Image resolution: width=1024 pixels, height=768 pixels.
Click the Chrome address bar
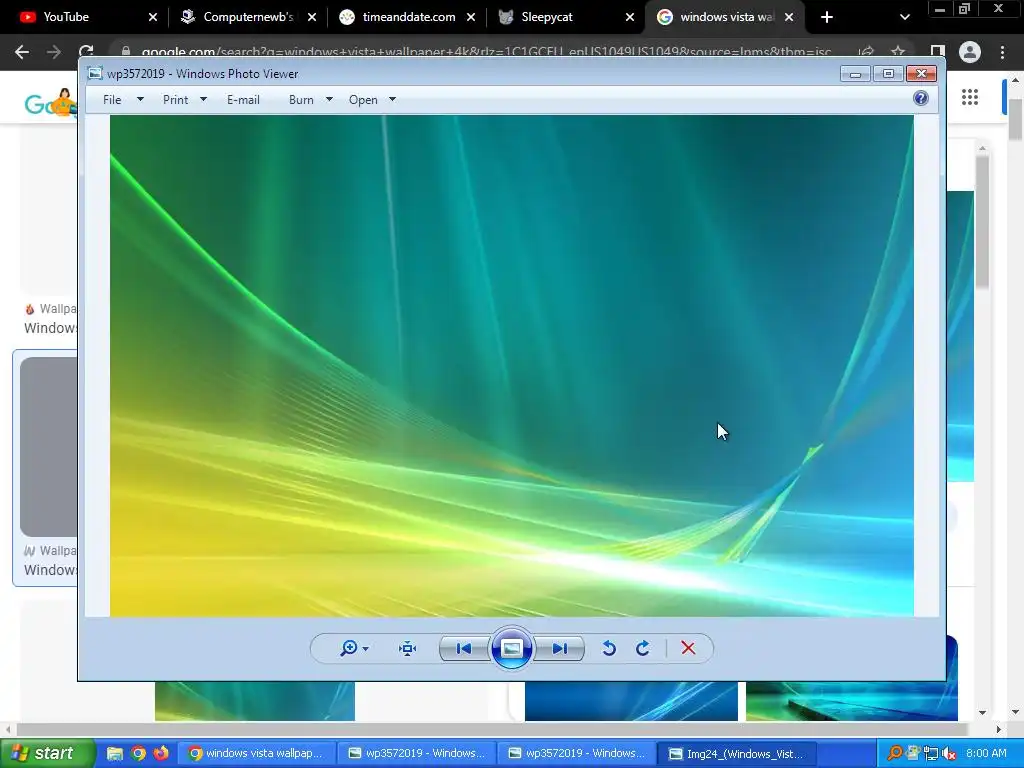click(x=487, y=52)
